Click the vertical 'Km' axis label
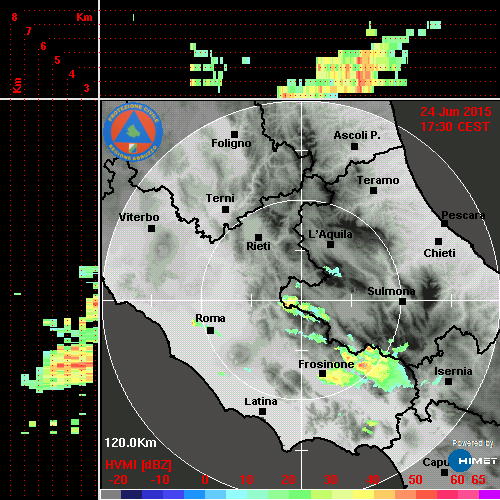Viewport: 500px width, 500px height. pos(17,85)
